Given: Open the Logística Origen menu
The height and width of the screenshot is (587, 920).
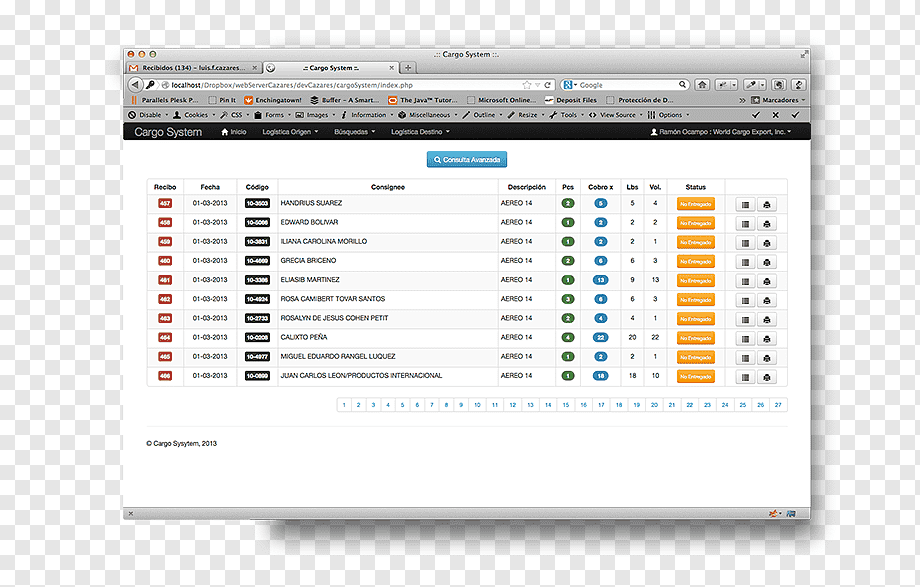Looking at the screenshot, I should (x=290, y=132).
